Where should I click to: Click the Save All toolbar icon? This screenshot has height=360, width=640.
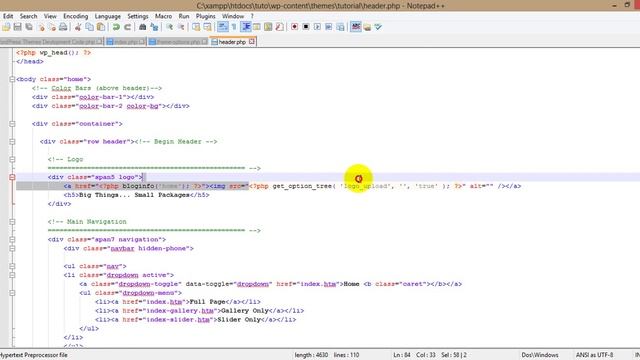[29, 27]
